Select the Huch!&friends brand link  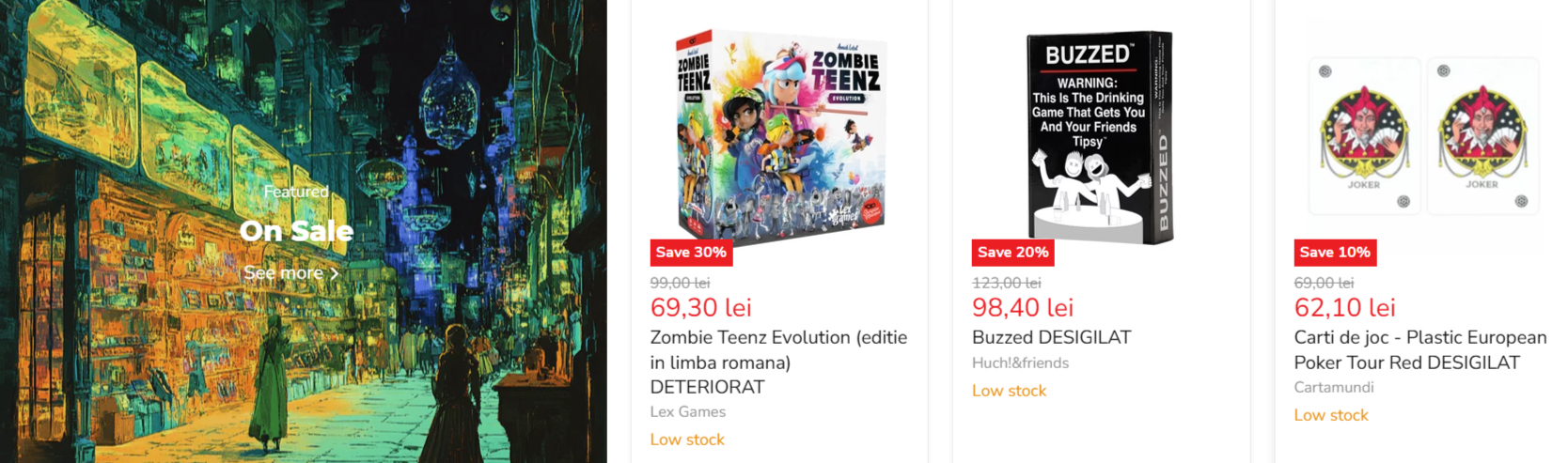click(1020, 363)
